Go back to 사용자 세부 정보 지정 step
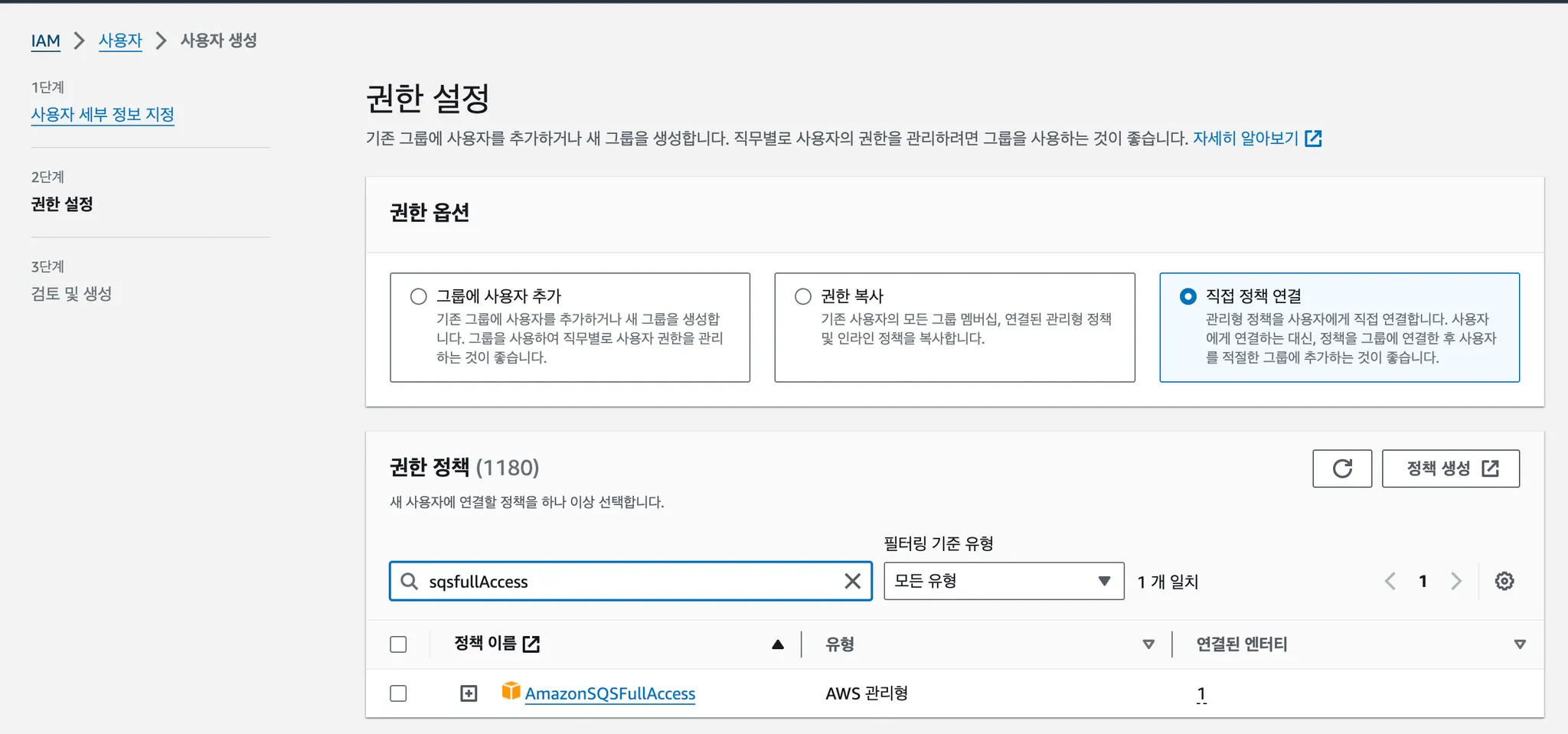The image size is (1568, 734). pyautogui.click(x=103, y=115)
